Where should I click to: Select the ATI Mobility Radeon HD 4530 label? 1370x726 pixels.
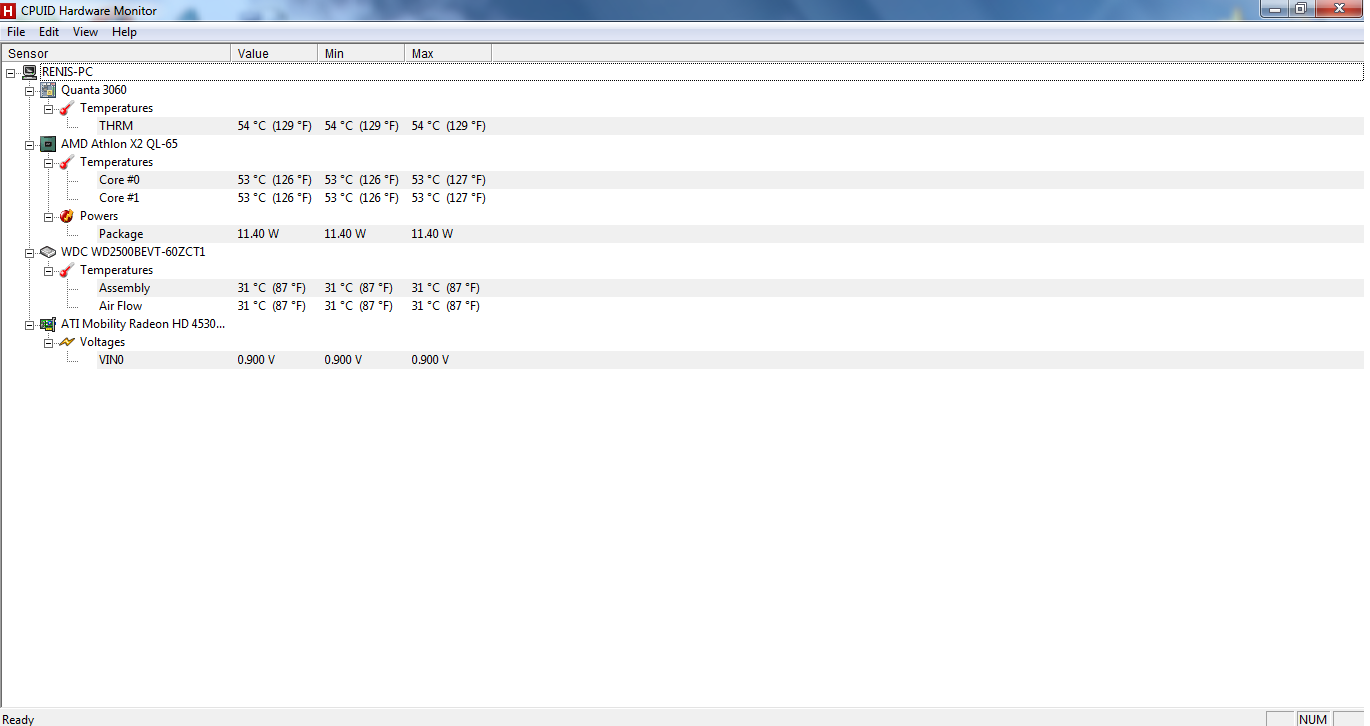pos(143,324)
